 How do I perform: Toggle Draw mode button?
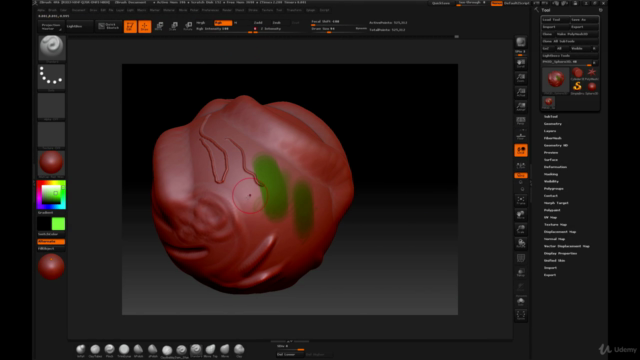click(144, 27)
